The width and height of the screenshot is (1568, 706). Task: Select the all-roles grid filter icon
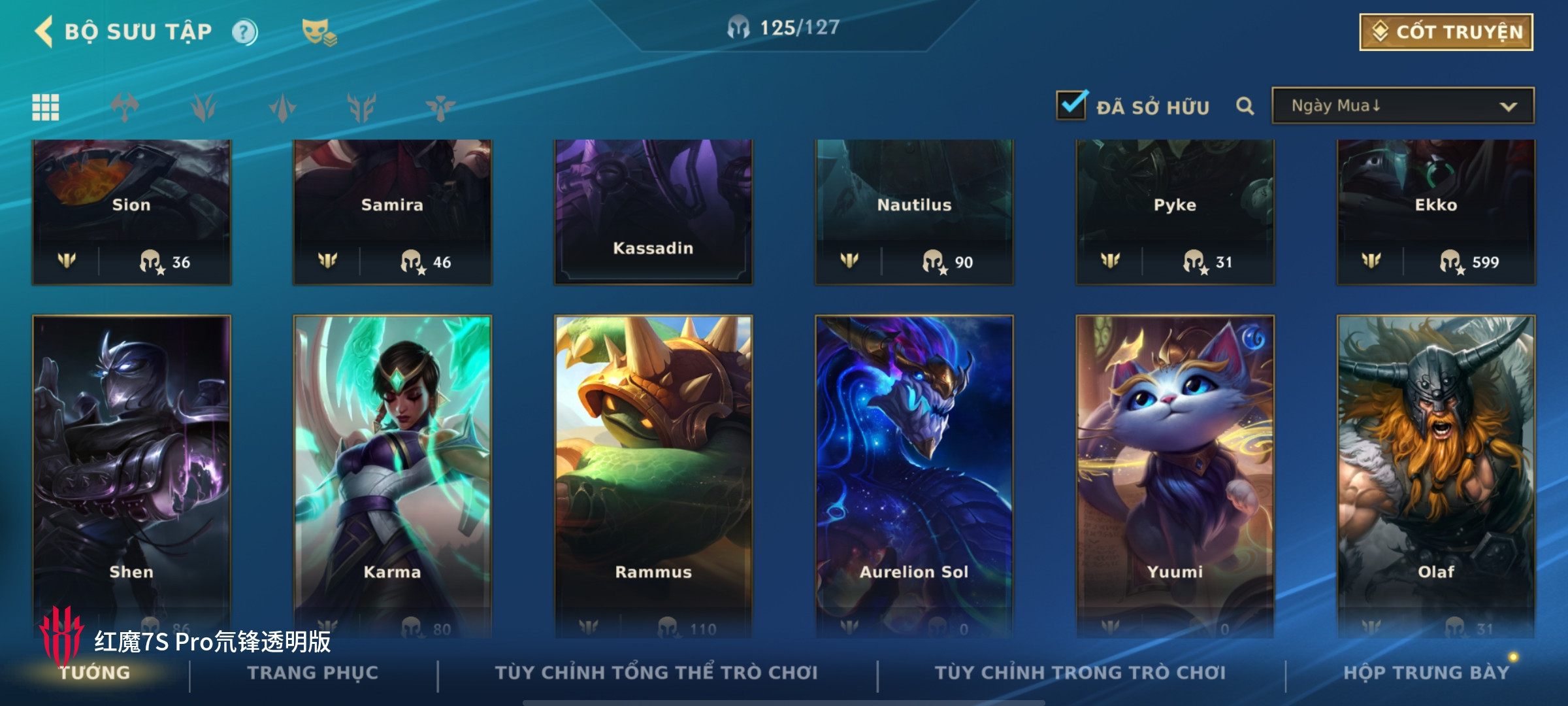46,107
